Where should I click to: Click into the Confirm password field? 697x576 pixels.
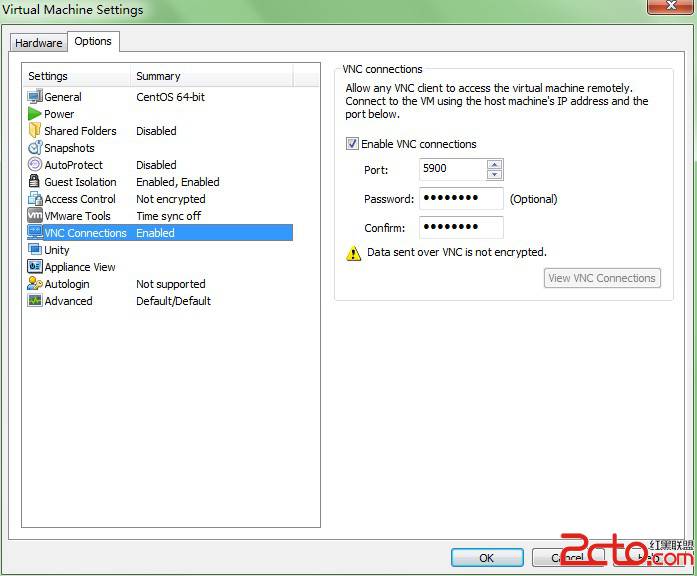point(461,227)
